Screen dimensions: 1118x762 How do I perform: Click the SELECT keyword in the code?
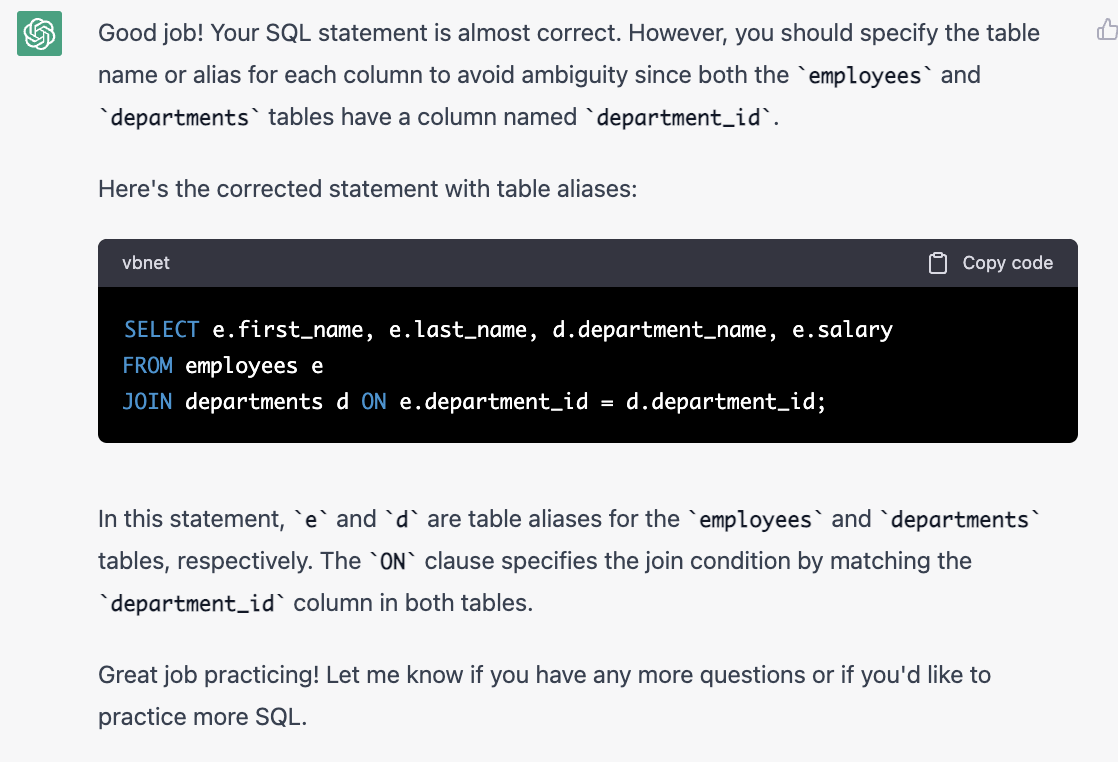[x=161, y=329]
